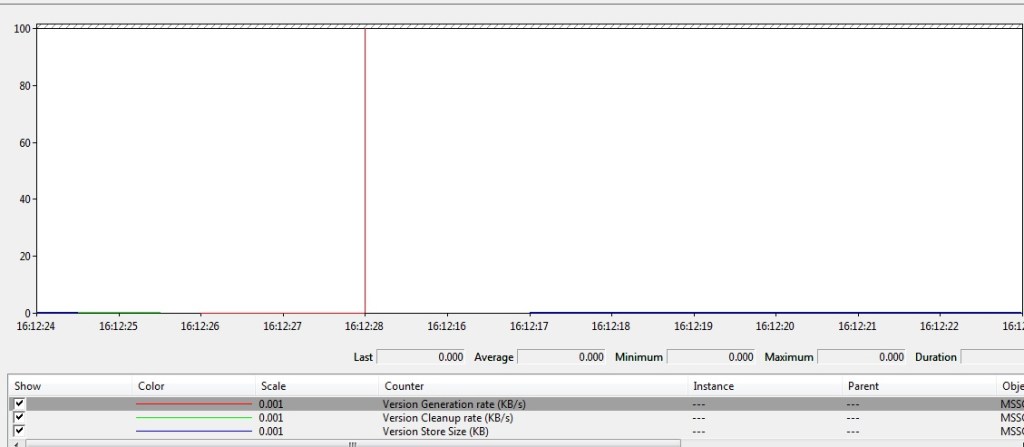The height and width of the screenshot is (447, 1024).
Task: Click the red color line swatch
Action: point(193,404)
